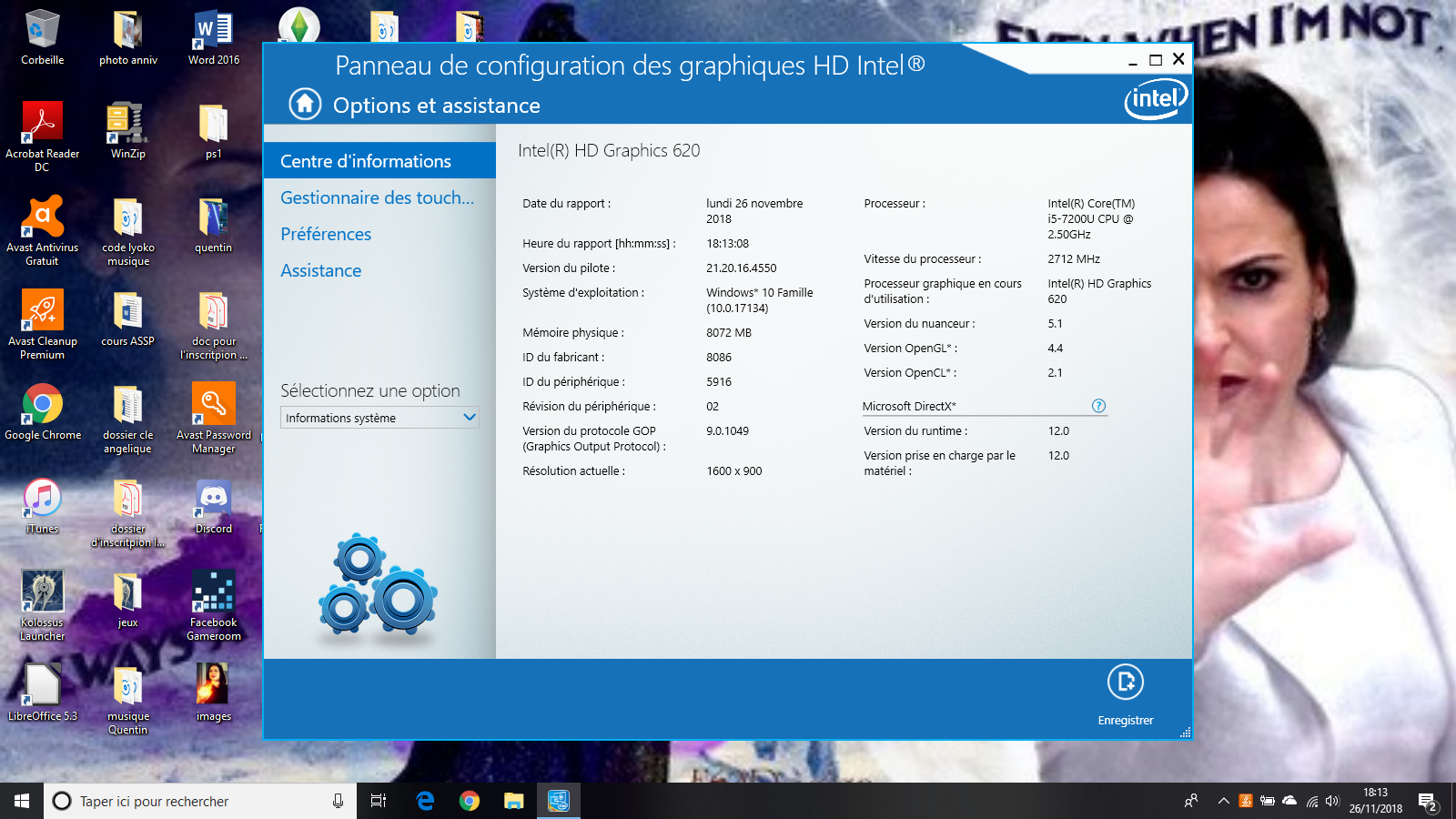Click the microphone in search box
The height and width of the screenshot is (819, 1456).
coord(338,801)
